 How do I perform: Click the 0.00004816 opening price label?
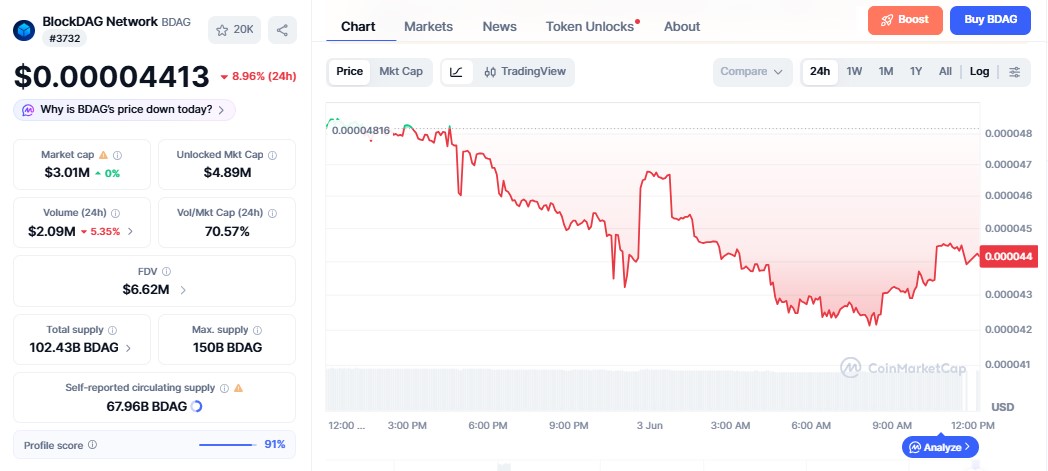coord(361,130)
